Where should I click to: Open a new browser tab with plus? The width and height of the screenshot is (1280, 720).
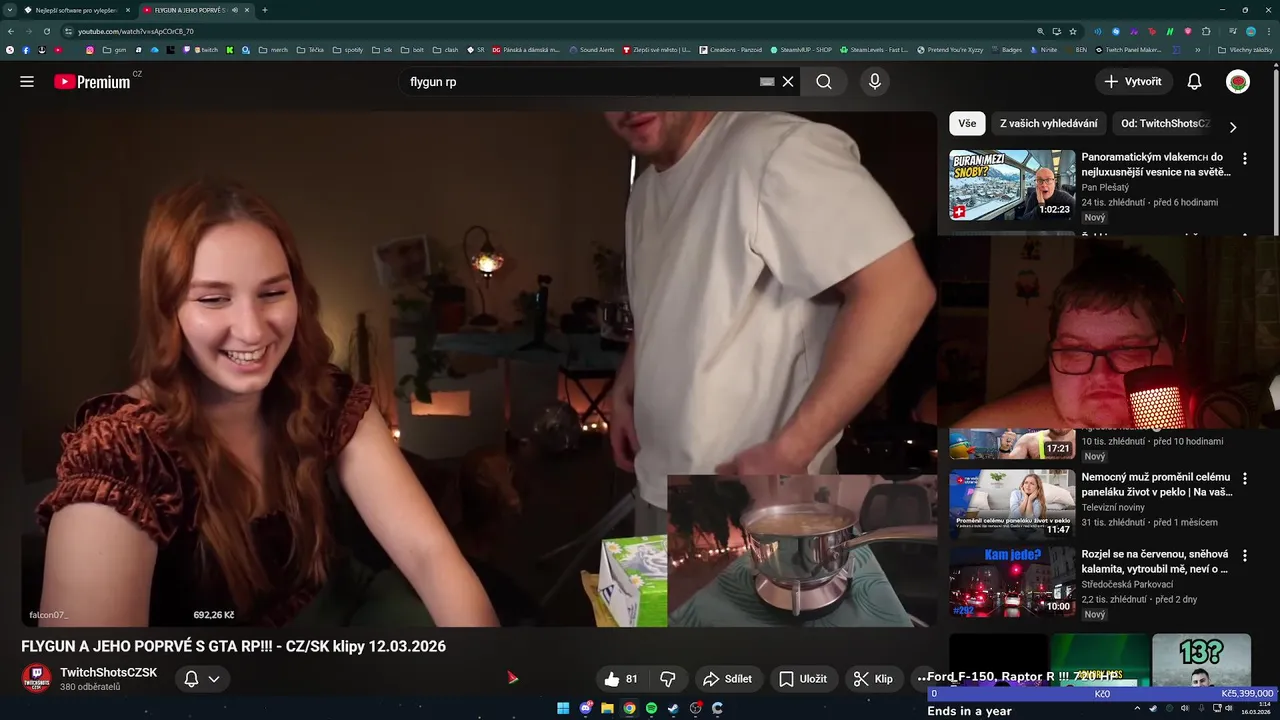(265, 10)
